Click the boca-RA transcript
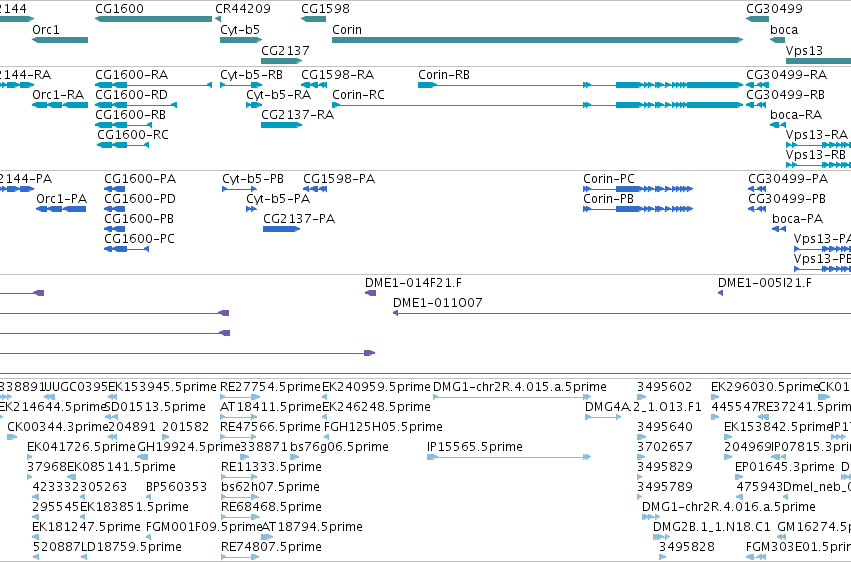Viewport: 851px width, 562px height. click(x=778, y=125)
